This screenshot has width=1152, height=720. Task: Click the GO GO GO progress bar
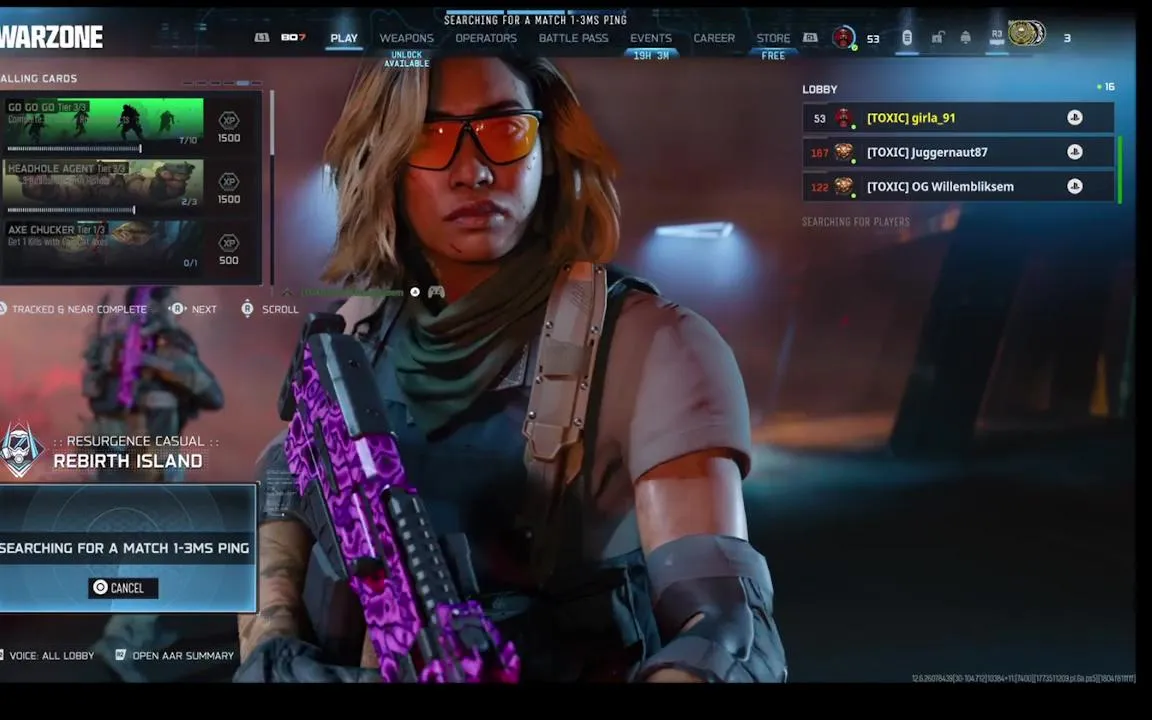(x=73, y=148)
